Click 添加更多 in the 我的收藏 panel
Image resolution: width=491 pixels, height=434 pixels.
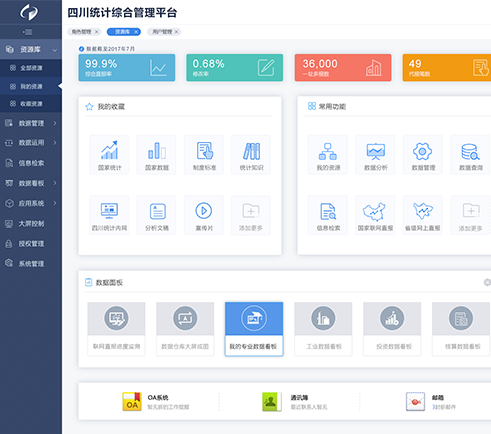[x=251, y=215]
